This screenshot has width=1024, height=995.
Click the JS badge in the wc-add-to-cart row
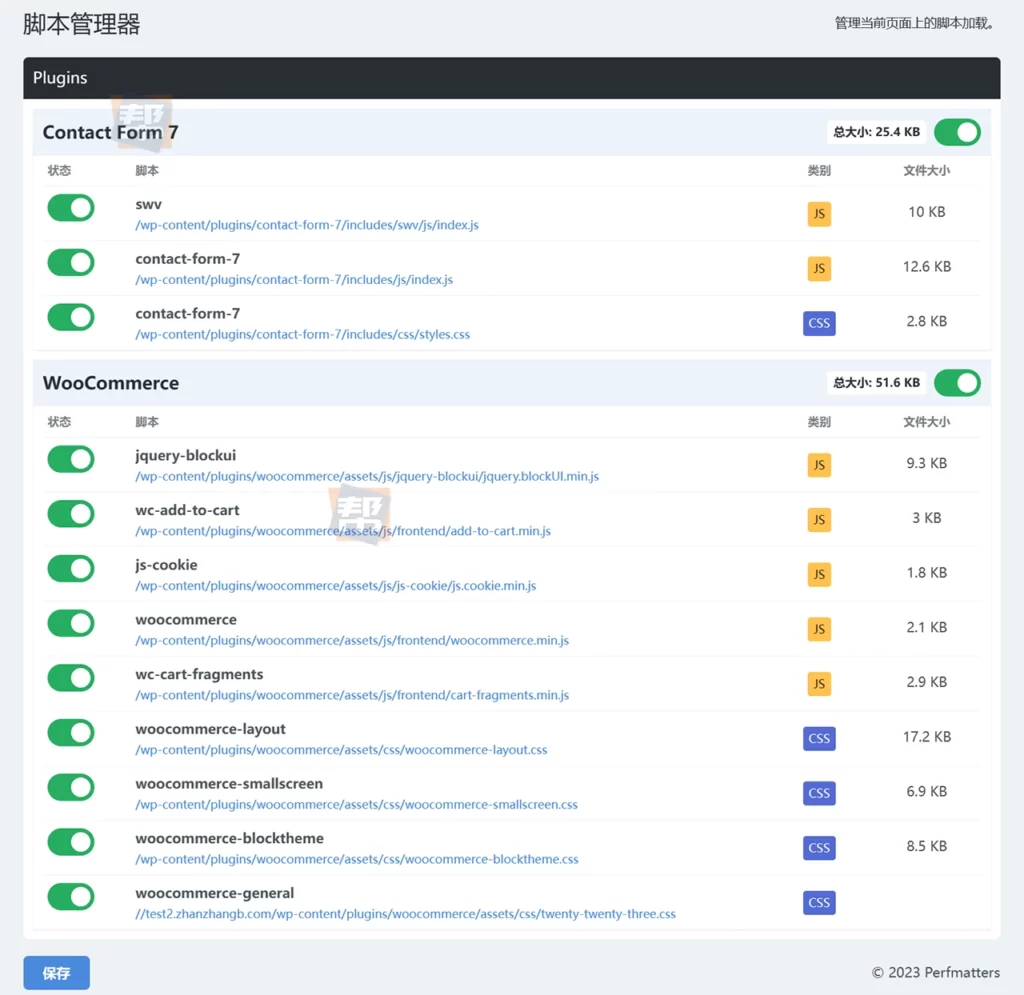click(x=819, y=520)
